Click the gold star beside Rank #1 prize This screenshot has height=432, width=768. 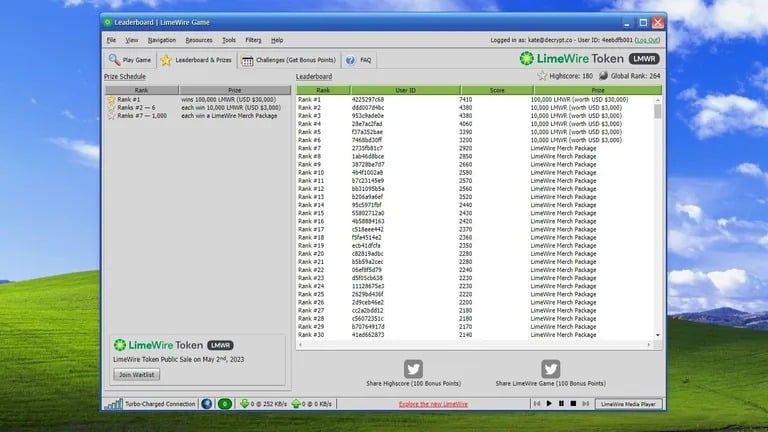coord(111,99)
